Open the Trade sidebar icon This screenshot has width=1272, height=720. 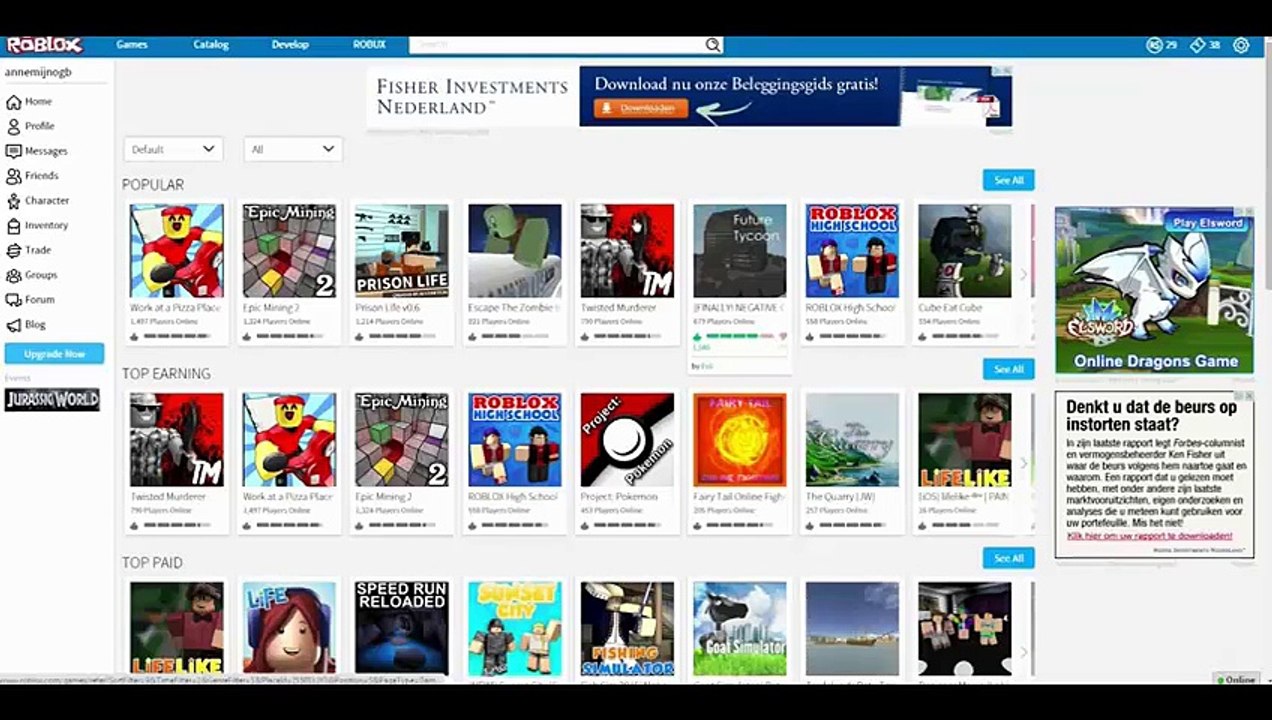[x=13, y=250]
